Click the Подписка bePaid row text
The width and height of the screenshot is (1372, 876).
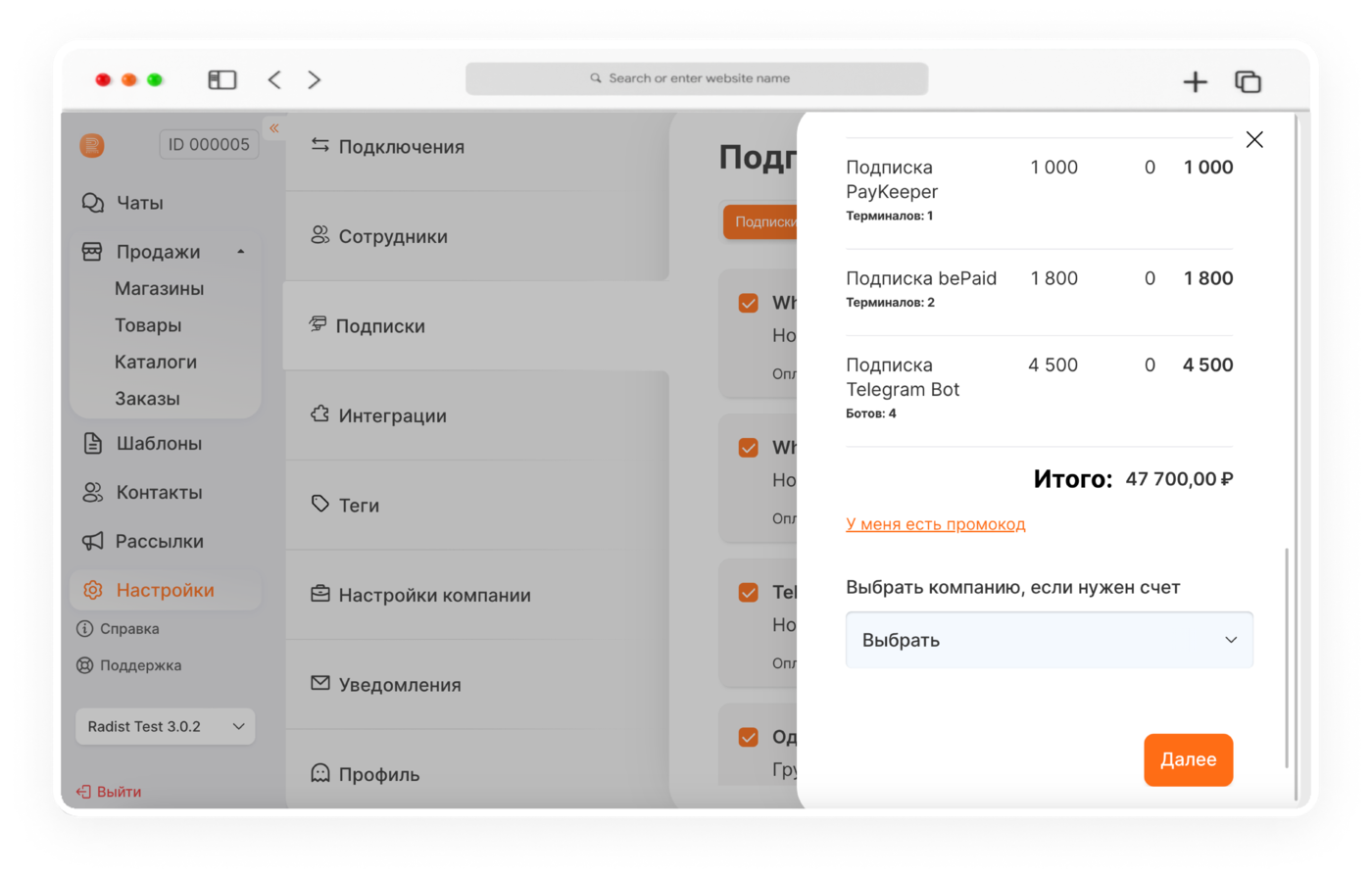point(921,278)
